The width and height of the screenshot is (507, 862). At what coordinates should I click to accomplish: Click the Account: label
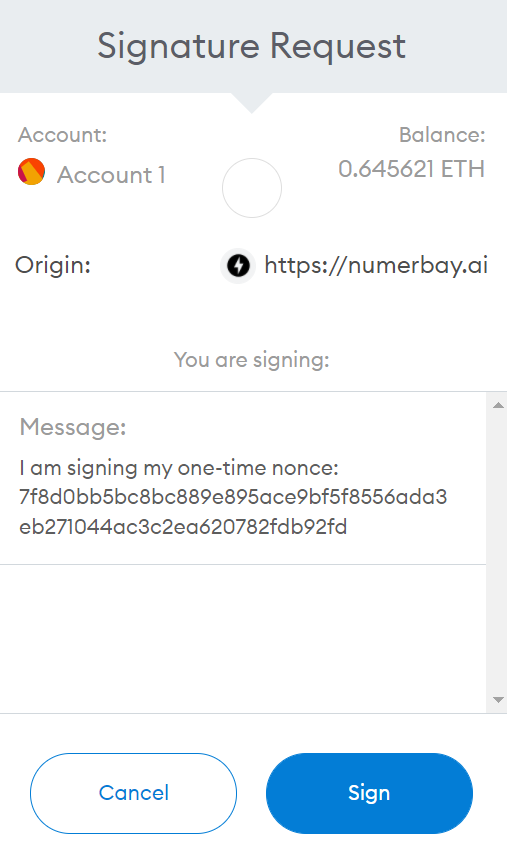[63, 135]
